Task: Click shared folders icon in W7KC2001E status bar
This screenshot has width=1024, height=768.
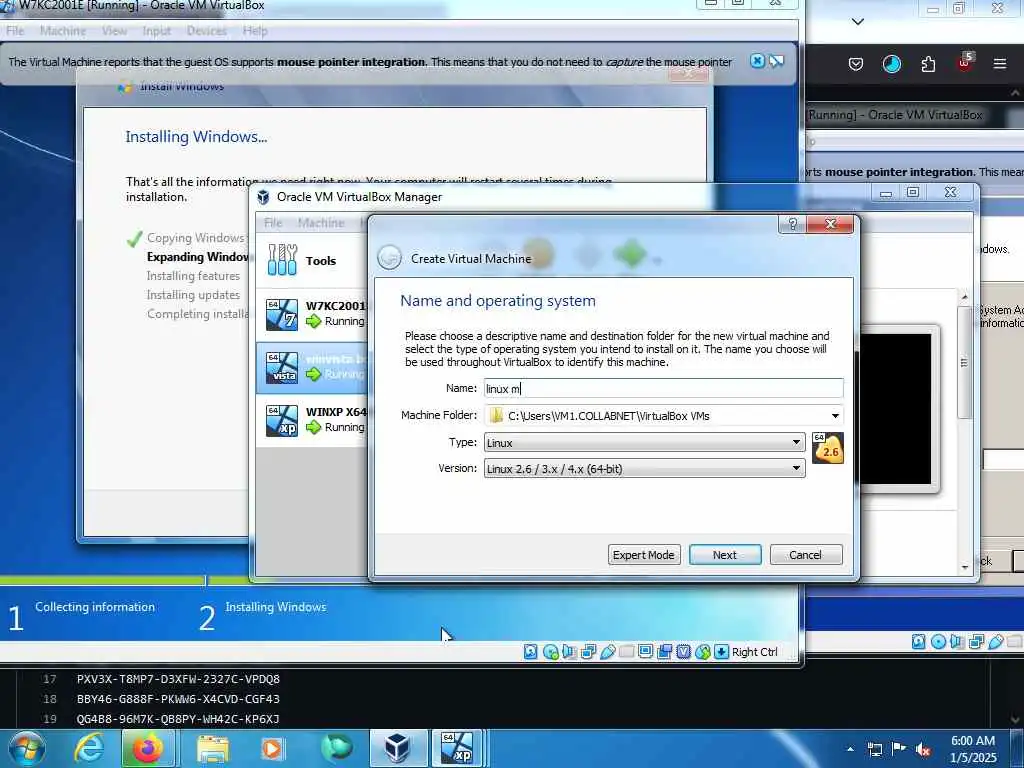Action: (x=626, y=651)
